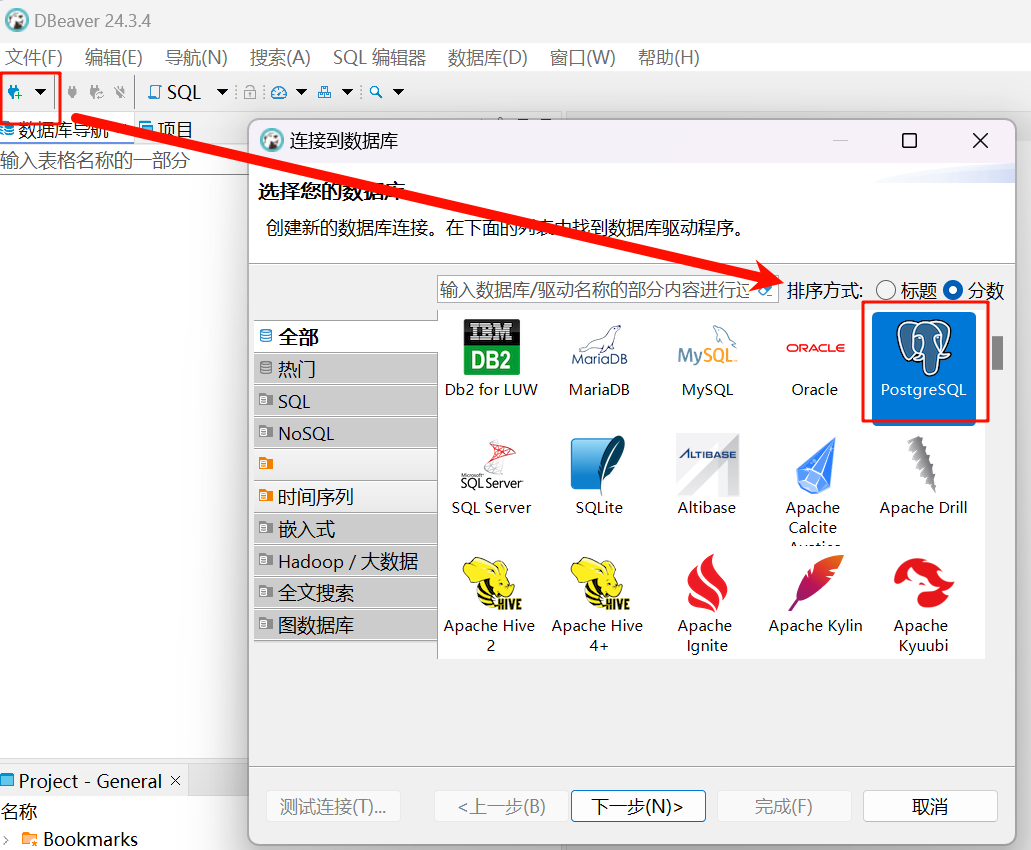Open the new connection dropdown arrow
Viewport: 1031px width, 850px height.
click(41, 92)
